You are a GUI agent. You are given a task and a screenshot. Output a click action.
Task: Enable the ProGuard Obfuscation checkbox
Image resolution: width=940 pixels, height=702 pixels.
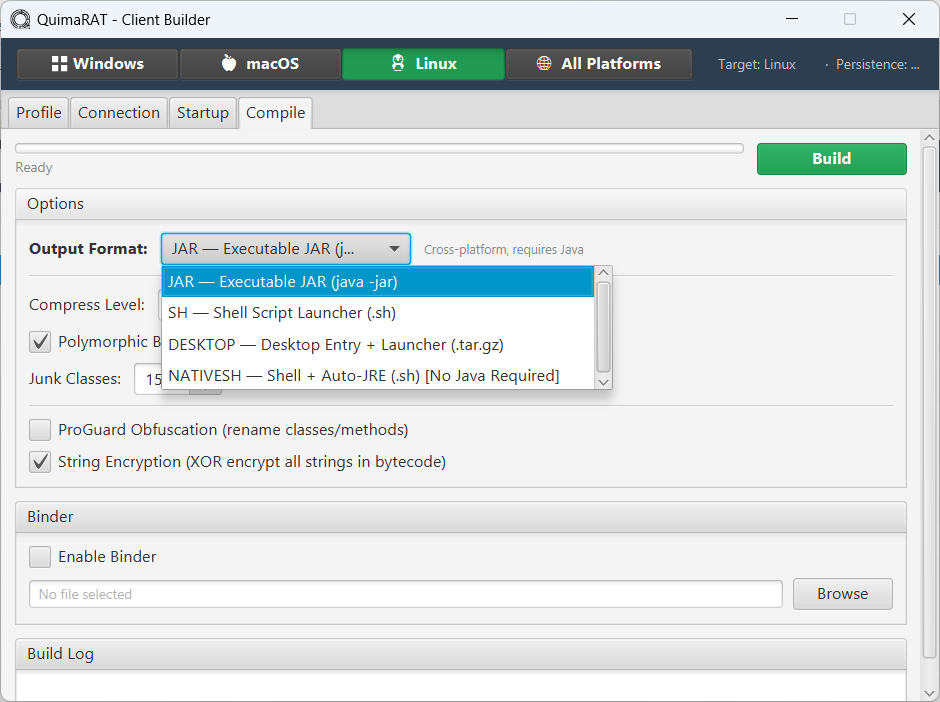40,430
